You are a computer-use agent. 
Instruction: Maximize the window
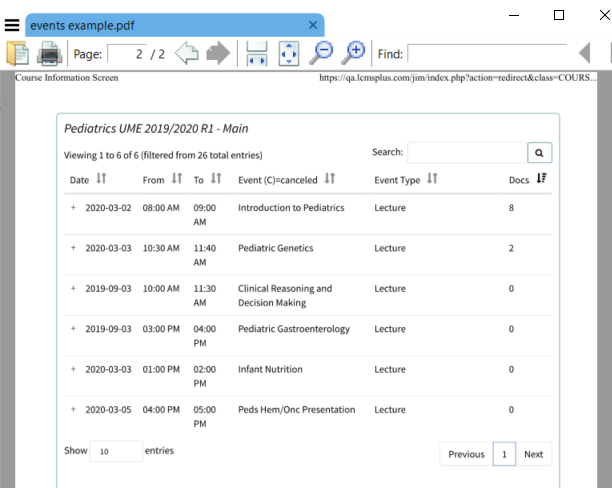coord(559,15)
